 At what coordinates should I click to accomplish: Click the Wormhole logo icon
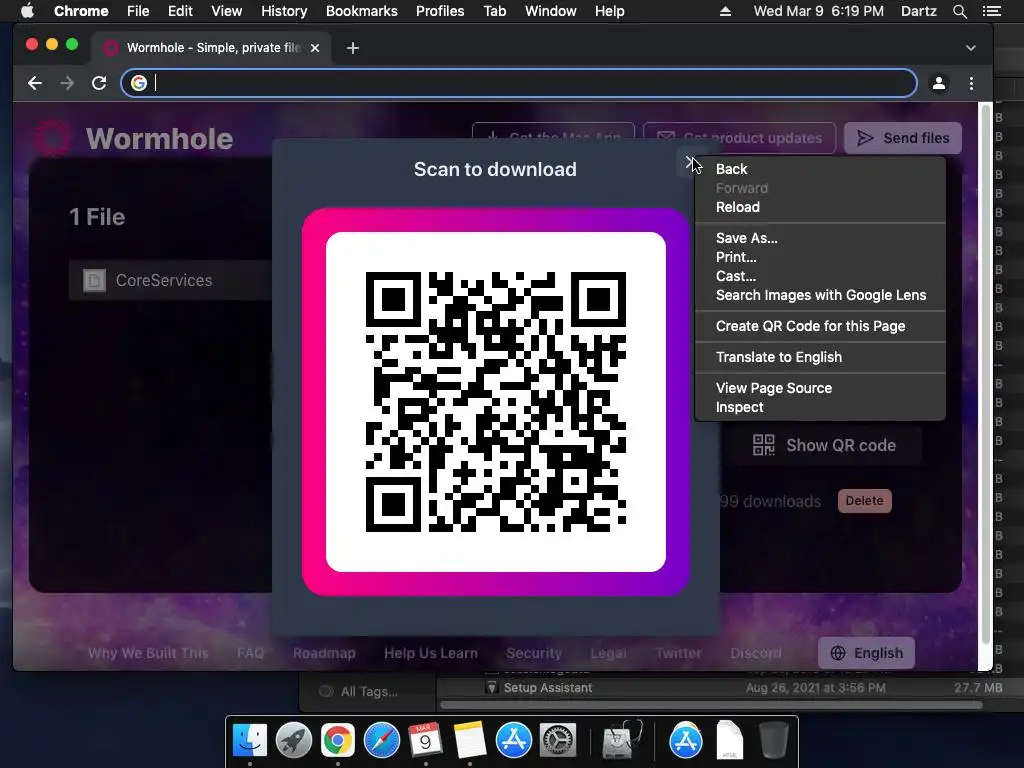pos(52,138)
